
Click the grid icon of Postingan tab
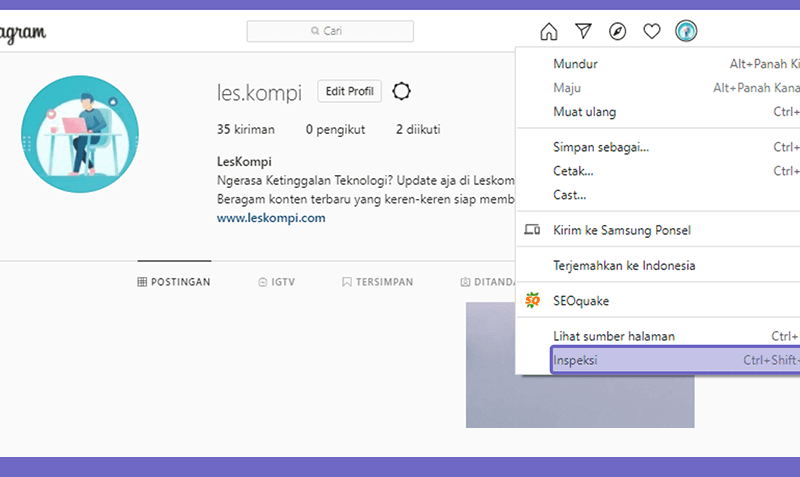(x=142, y=282)
